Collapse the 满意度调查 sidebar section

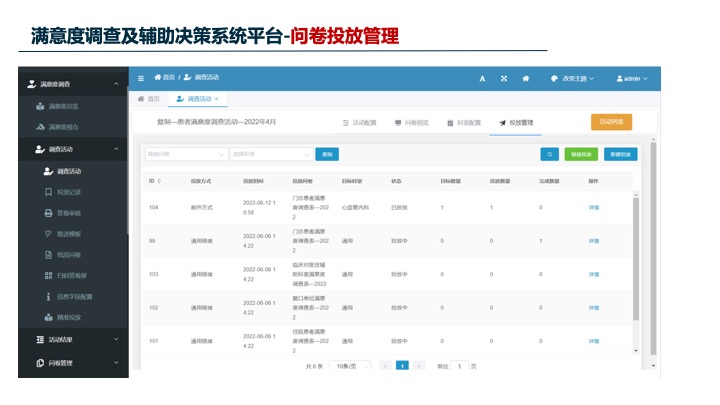116,84
